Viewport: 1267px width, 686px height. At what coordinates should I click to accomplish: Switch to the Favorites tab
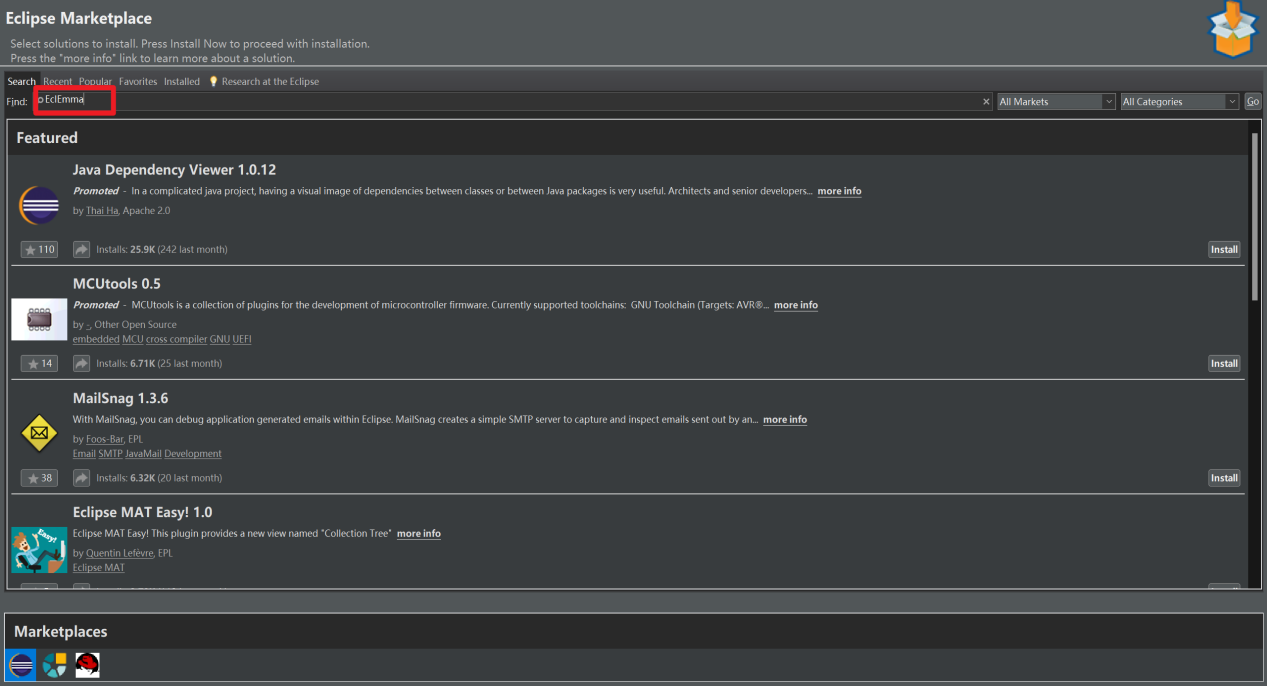coord(138,81)
